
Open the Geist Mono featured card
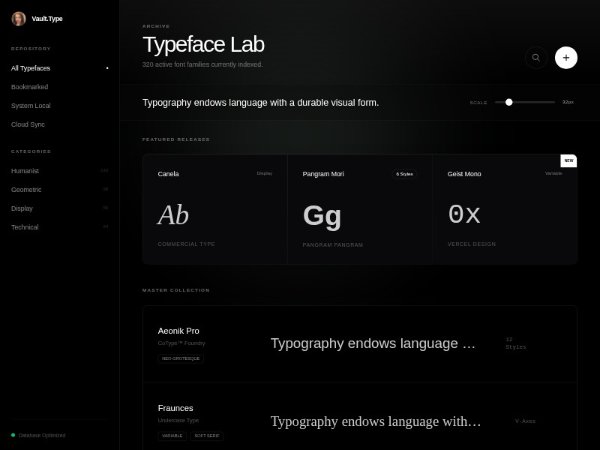click(505, 209)
